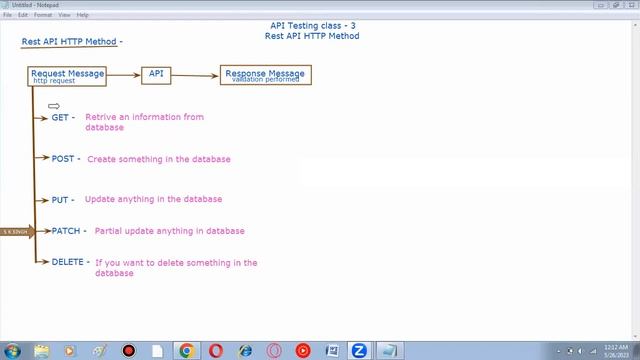Screen dimensions: 640x360
Task: Click the vertical scrollbar up arrow
Action: [636, 25]
